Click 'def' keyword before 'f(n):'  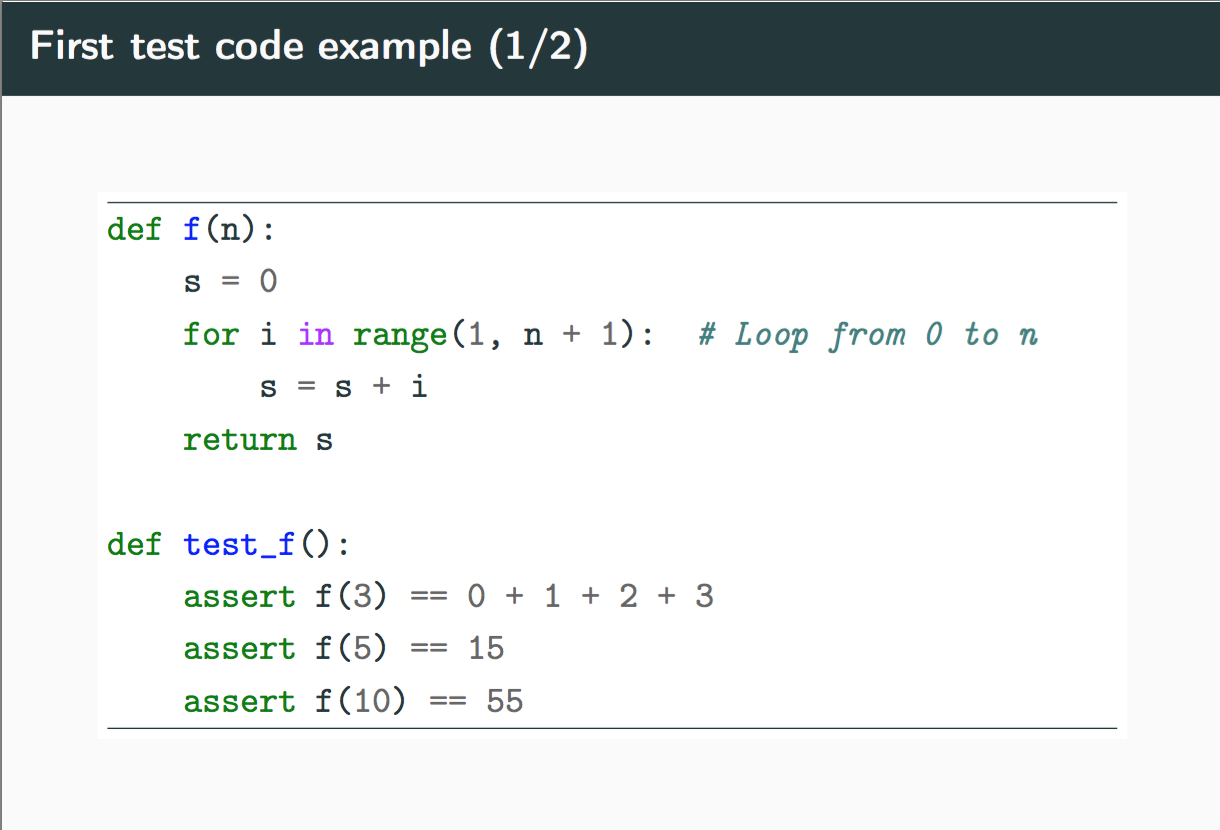click(x=134, y=230)
